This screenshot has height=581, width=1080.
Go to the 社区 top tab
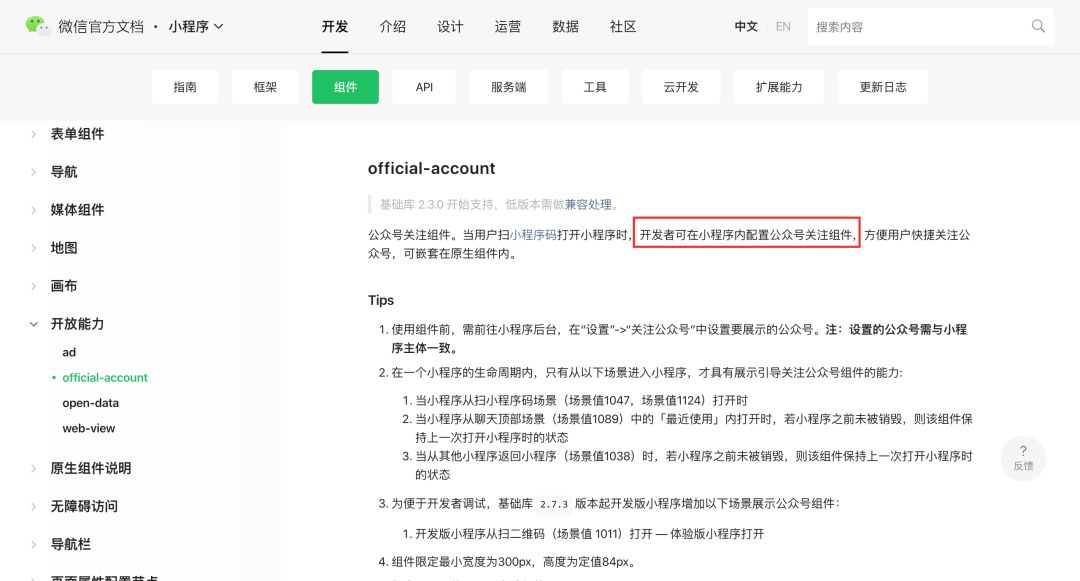tap(623, 26)
